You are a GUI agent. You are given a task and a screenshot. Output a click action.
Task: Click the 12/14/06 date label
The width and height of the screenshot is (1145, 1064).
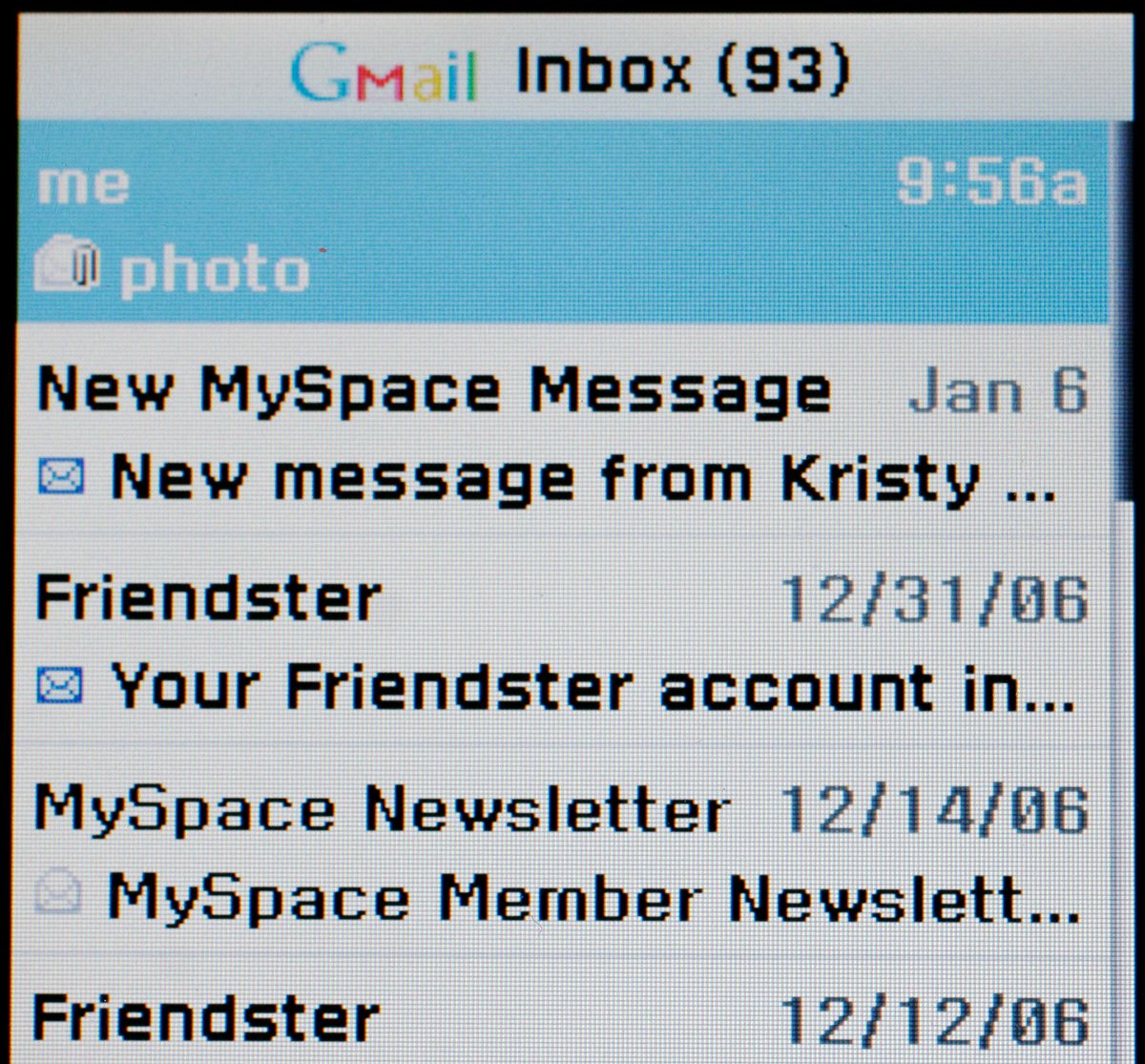click(x=934, y=811)
